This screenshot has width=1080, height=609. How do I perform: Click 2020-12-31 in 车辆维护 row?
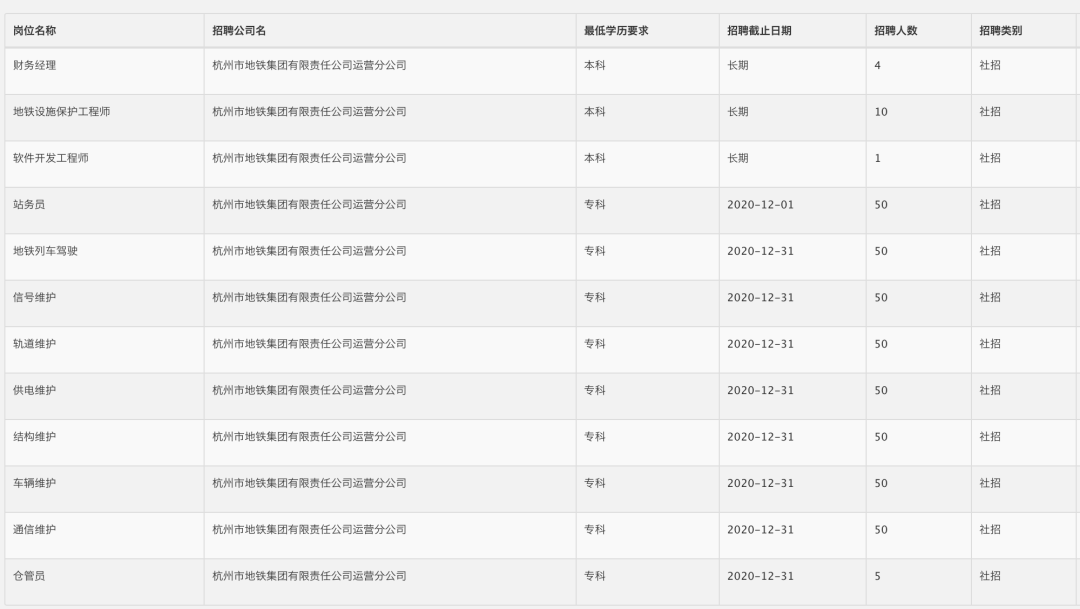tap(760, 484)
